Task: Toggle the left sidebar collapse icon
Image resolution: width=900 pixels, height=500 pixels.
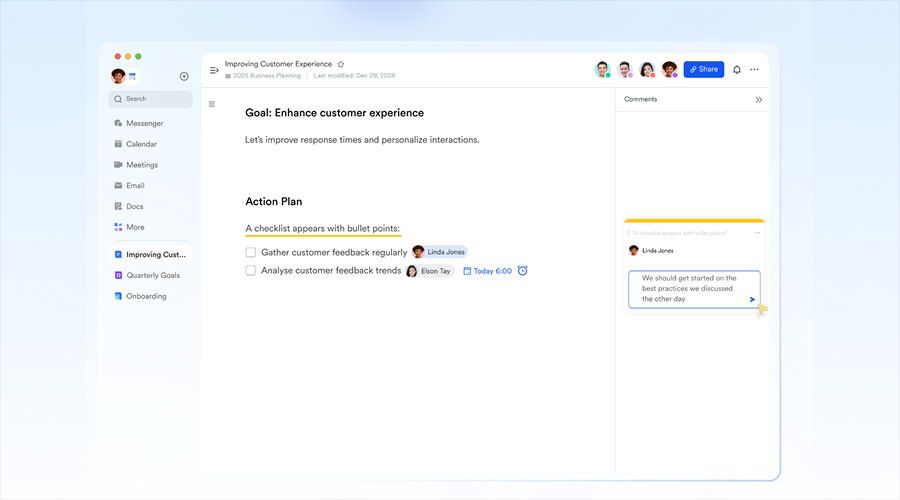Action: pos(214,70)
